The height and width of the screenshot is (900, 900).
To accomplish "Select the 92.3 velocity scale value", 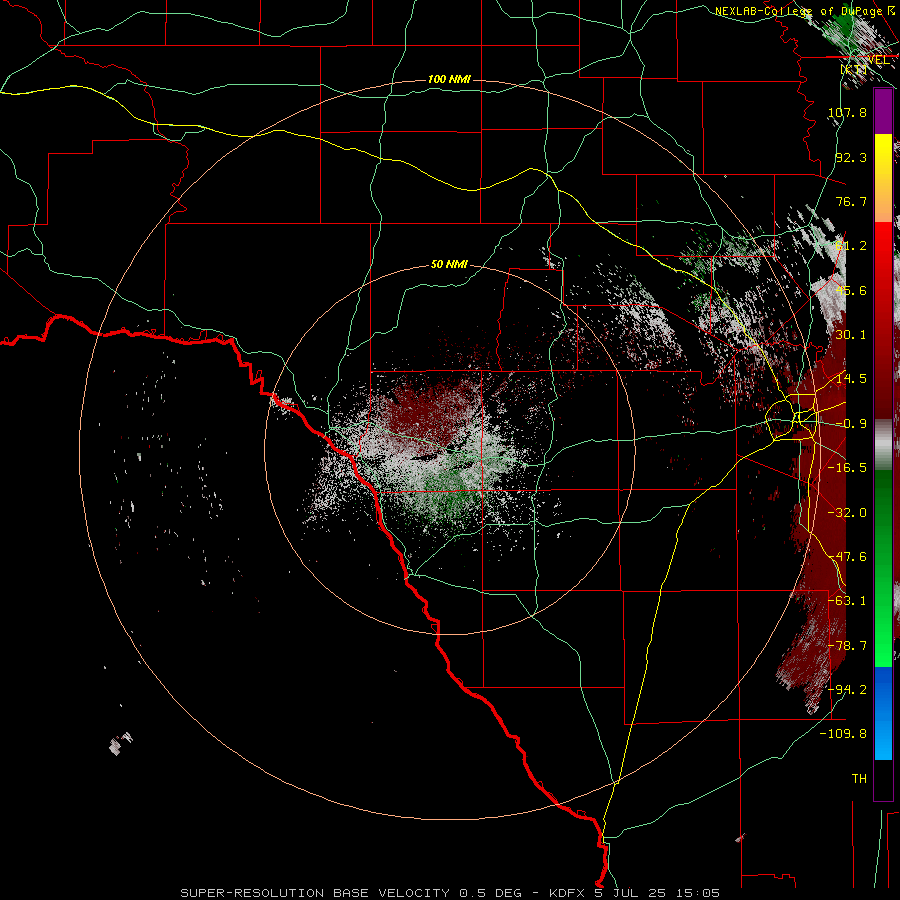I will pos(851,157).
